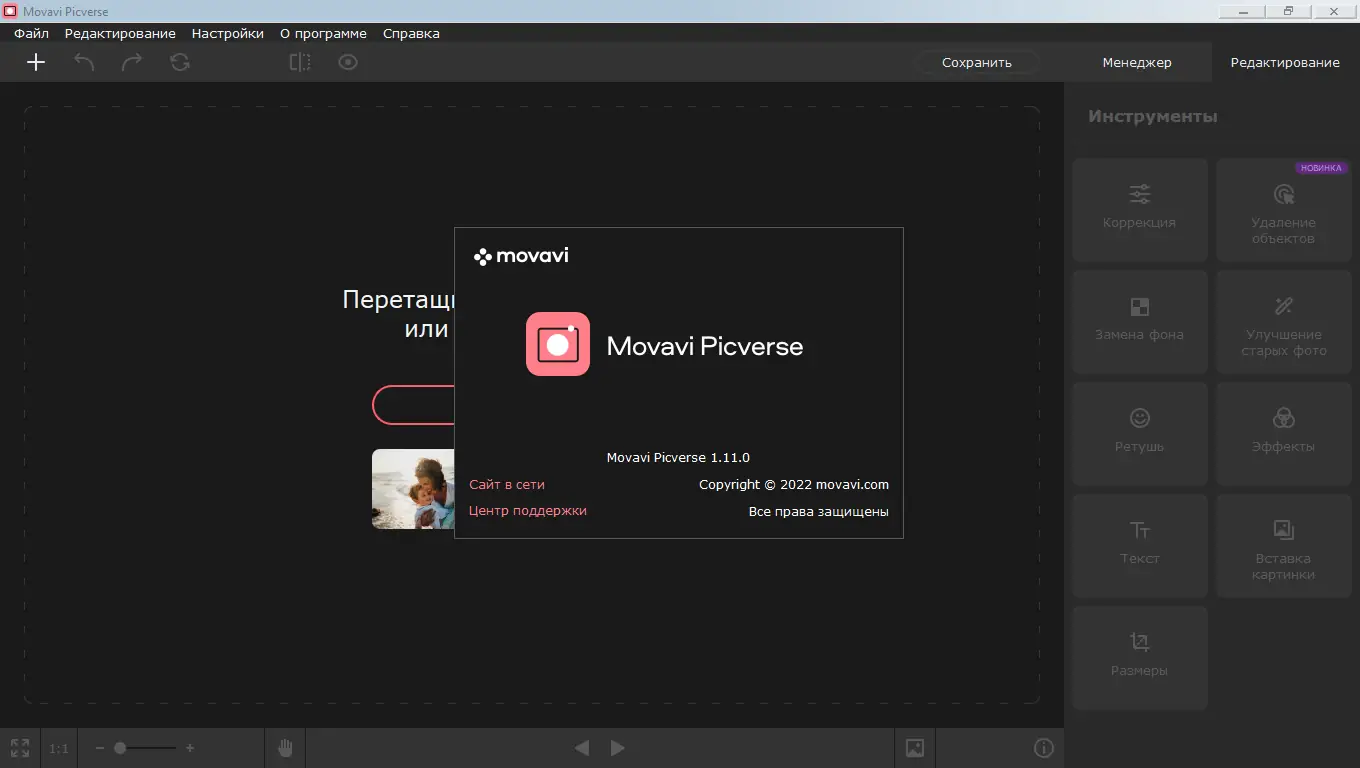
Task: Select the Текст tool
Action: pos(1140,545)
